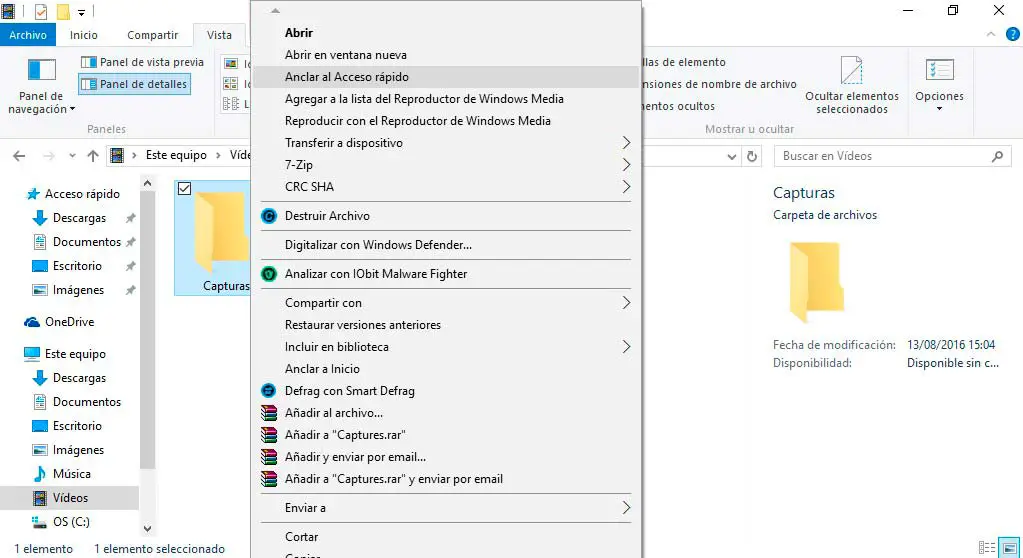Select Imágenes under Este equipo
1023x558 pixels.
coord(78,450)
